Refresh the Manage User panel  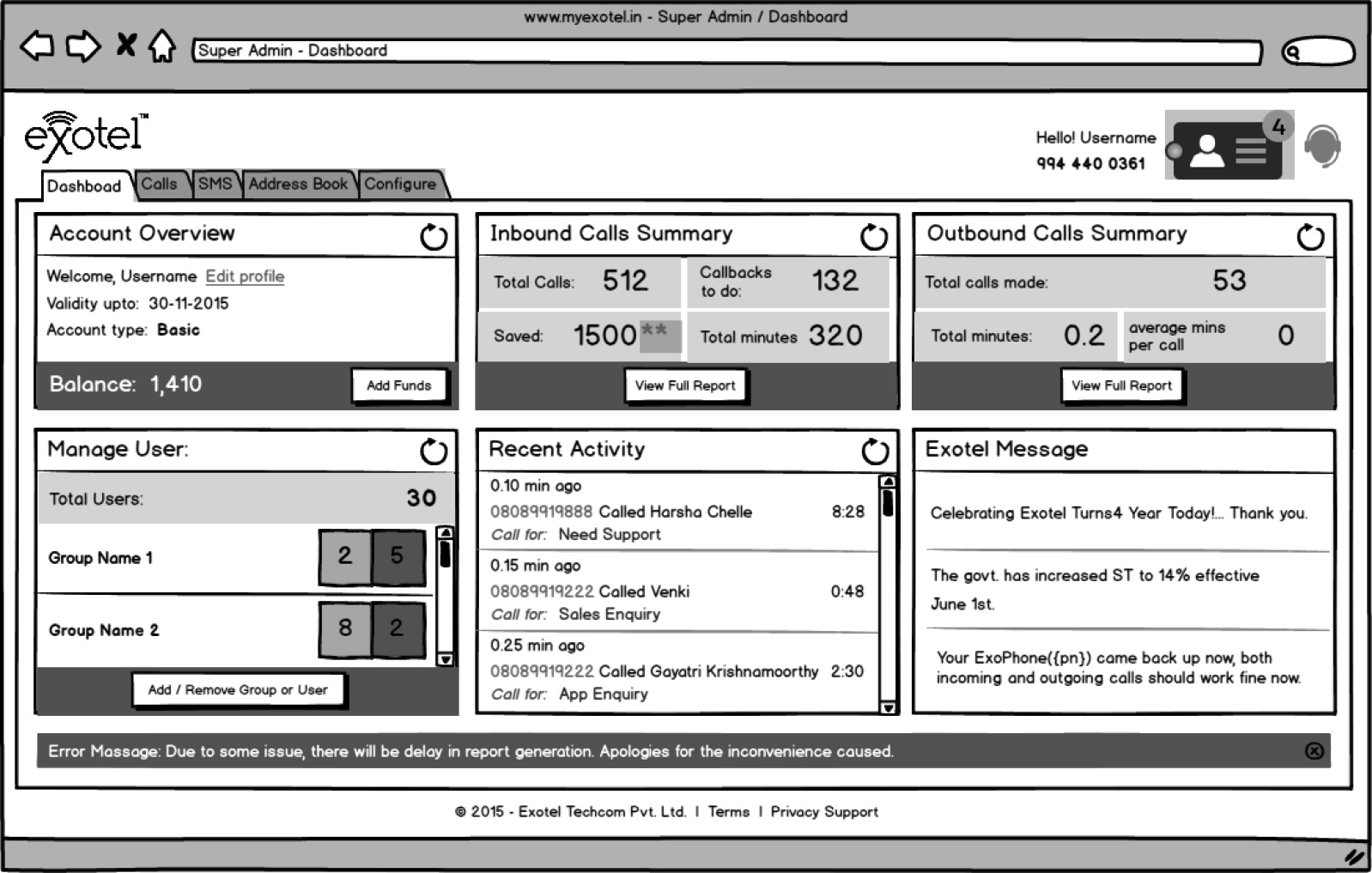point(434,451)
